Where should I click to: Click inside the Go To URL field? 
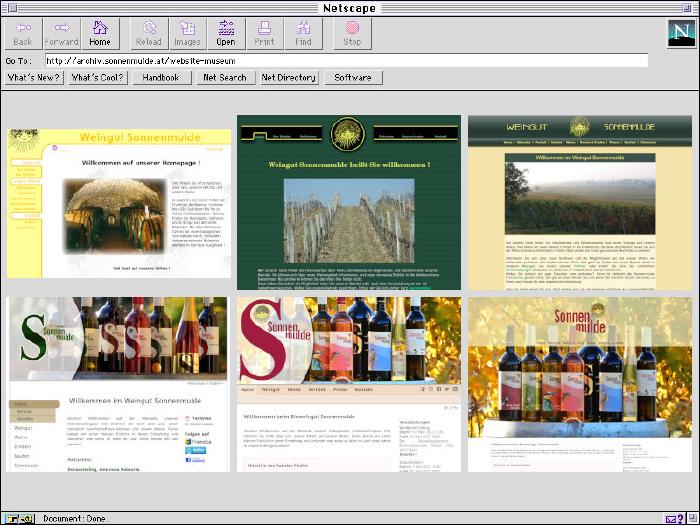[346, 60]
